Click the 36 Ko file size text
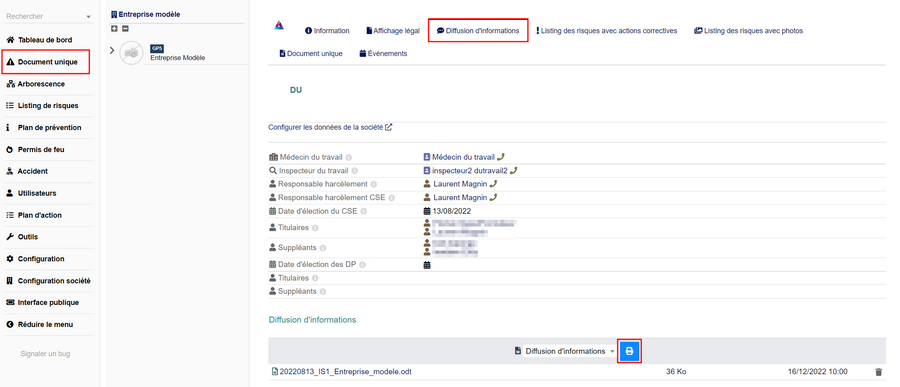This screenshot has height=387, width=900. click(x=676, y=372)
